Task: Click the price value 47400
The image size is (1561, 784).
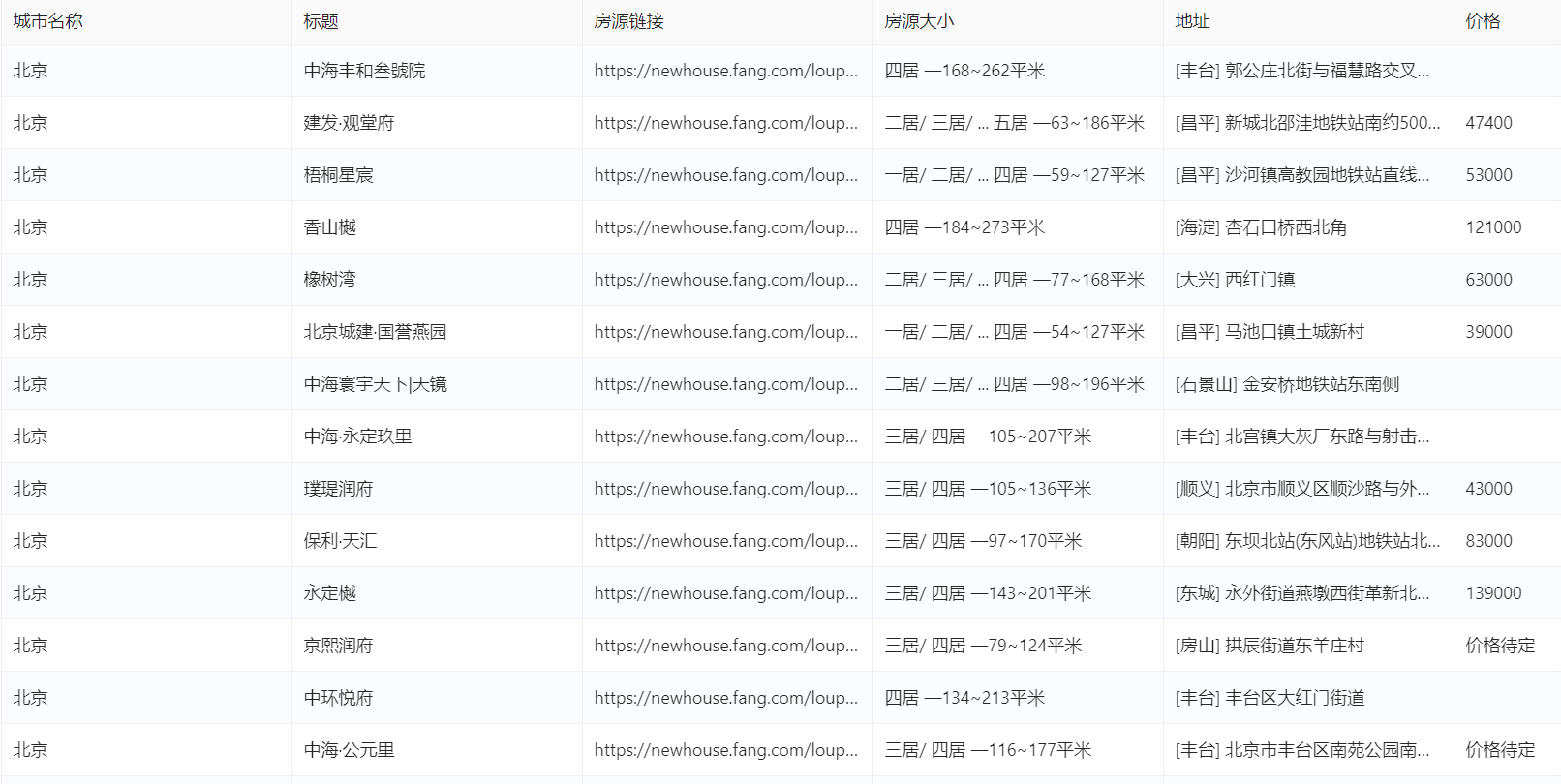Action: point(1489,123)
